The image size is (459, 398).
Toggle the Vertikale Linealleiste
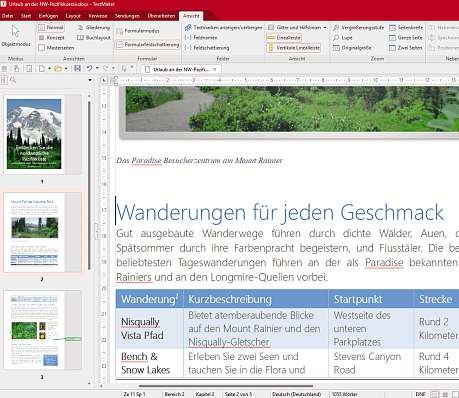tap(294, 48)
